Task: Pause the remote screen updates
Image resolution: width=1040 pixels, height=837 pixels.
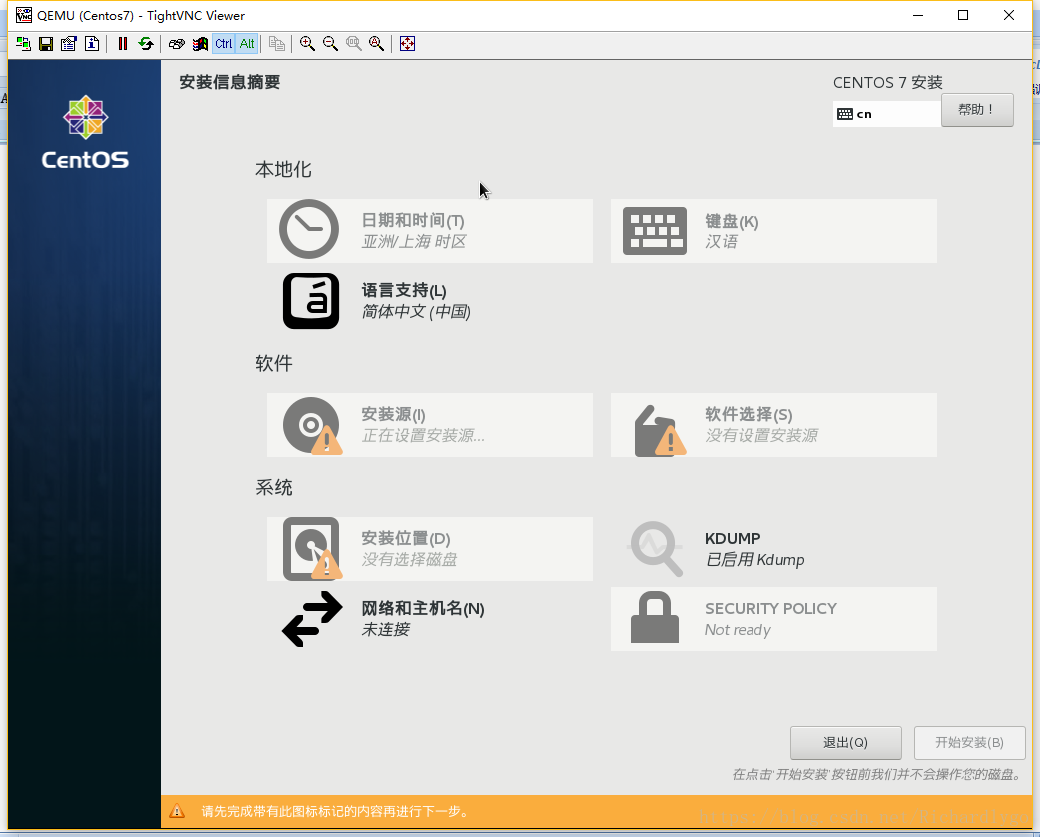Action: tap(123, 44)
